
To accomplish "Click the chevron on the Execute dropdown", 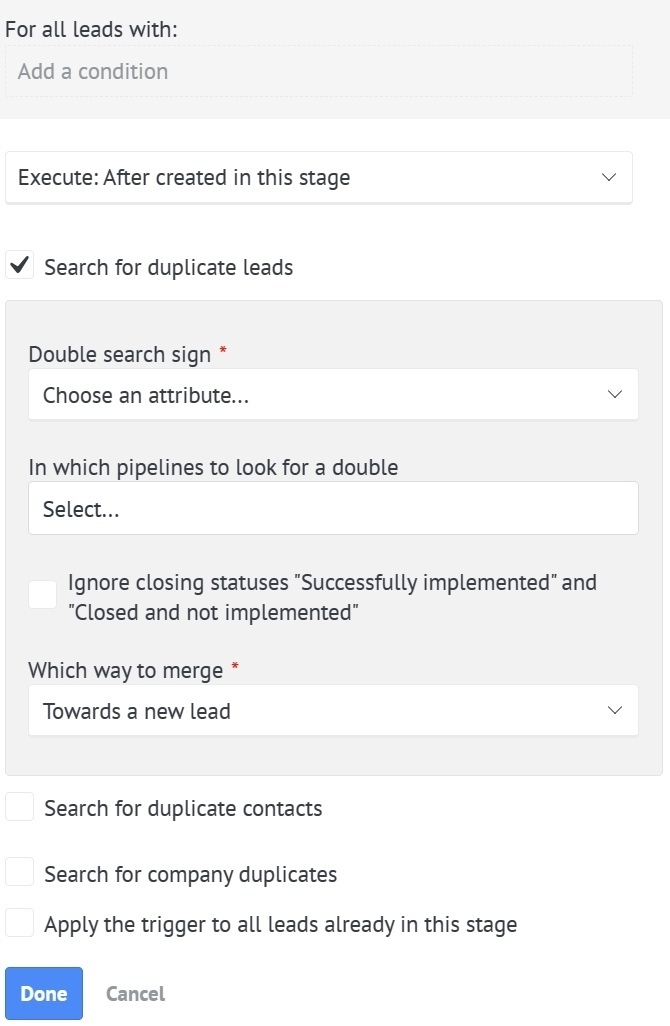I will [x=609, y=178].
